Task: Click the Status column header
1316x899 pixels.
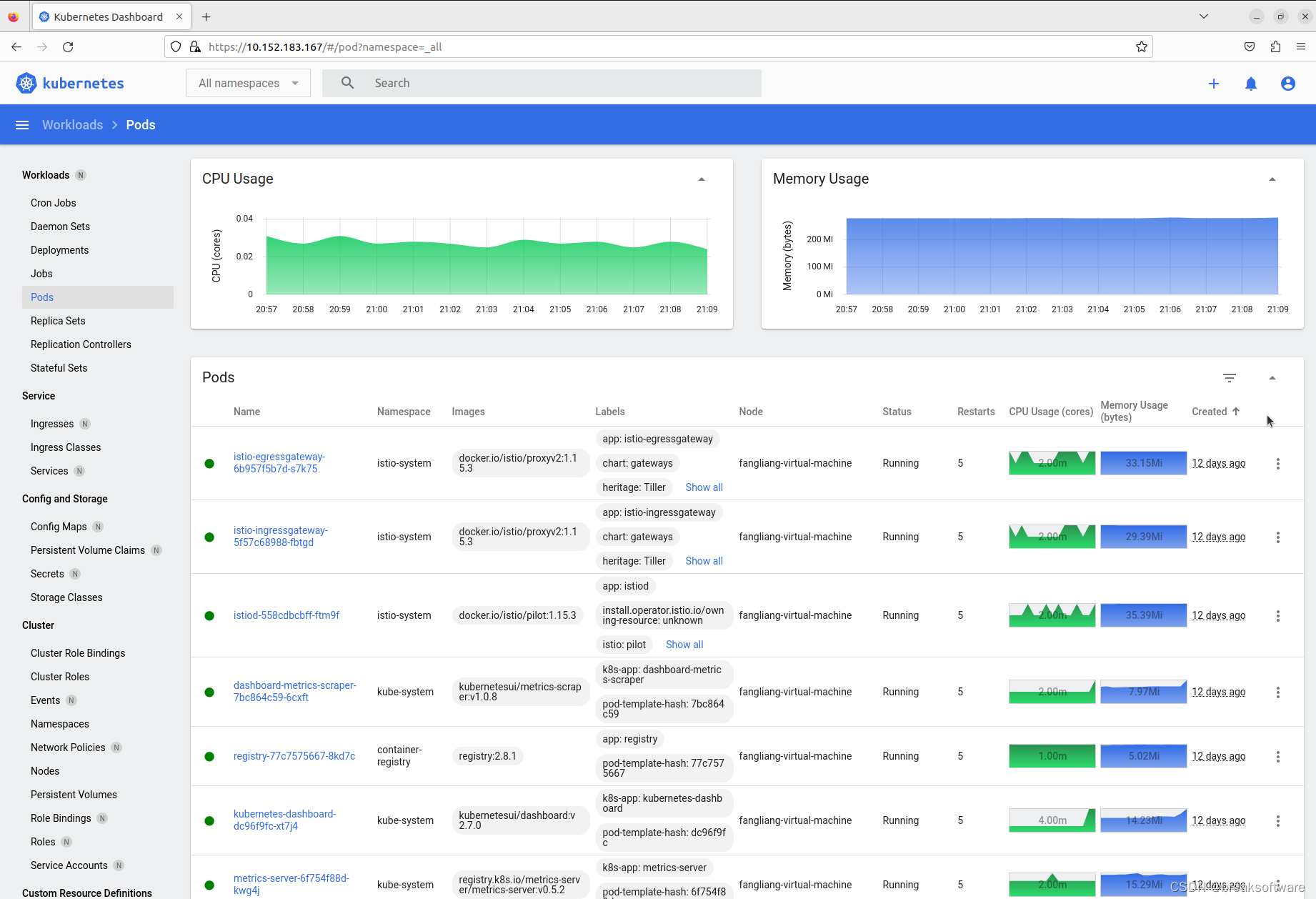Action: tap(897, 412)
